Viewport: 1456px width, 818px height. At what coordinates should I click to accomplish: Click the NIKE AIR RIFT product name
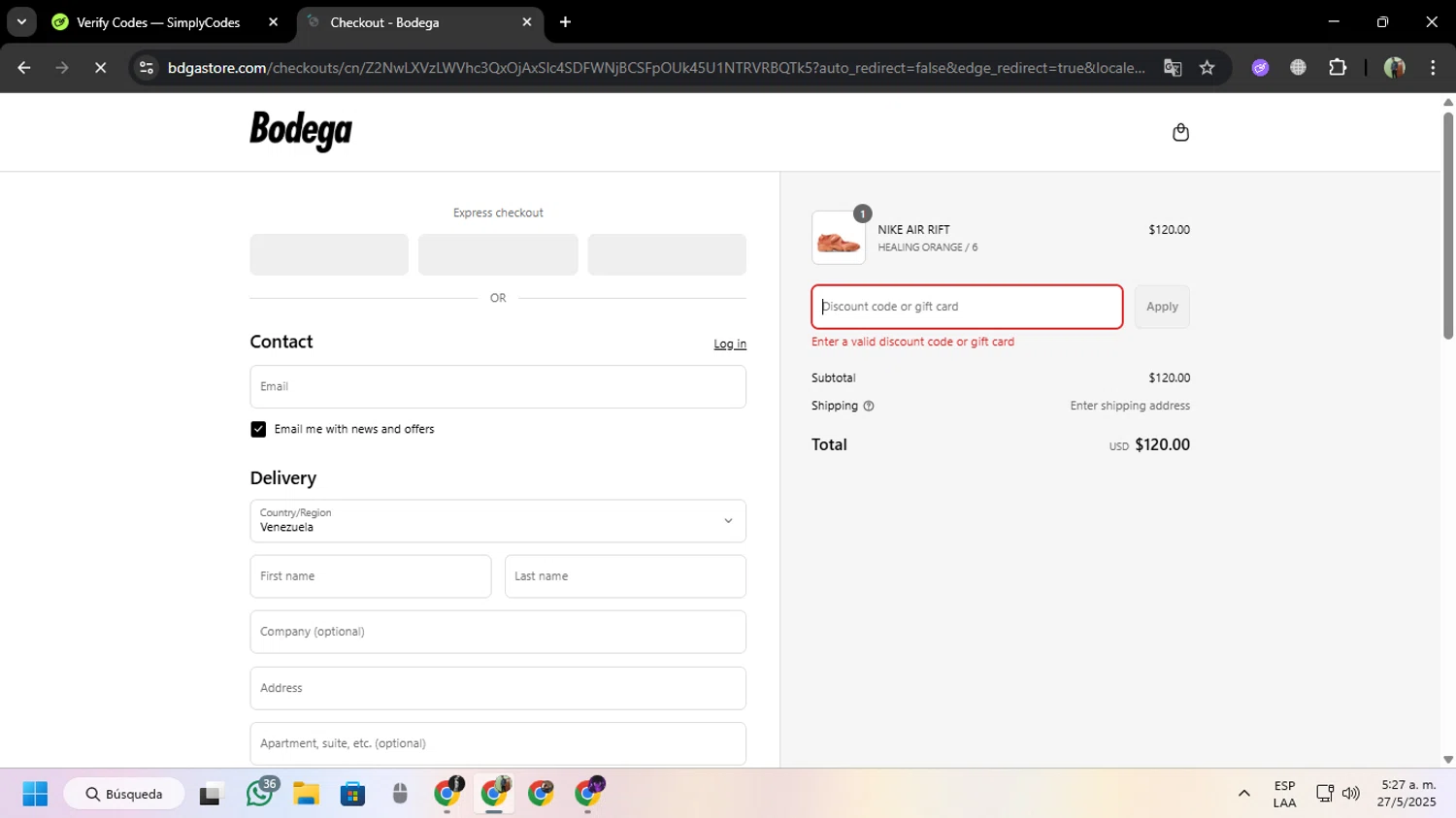pos(913,230)
